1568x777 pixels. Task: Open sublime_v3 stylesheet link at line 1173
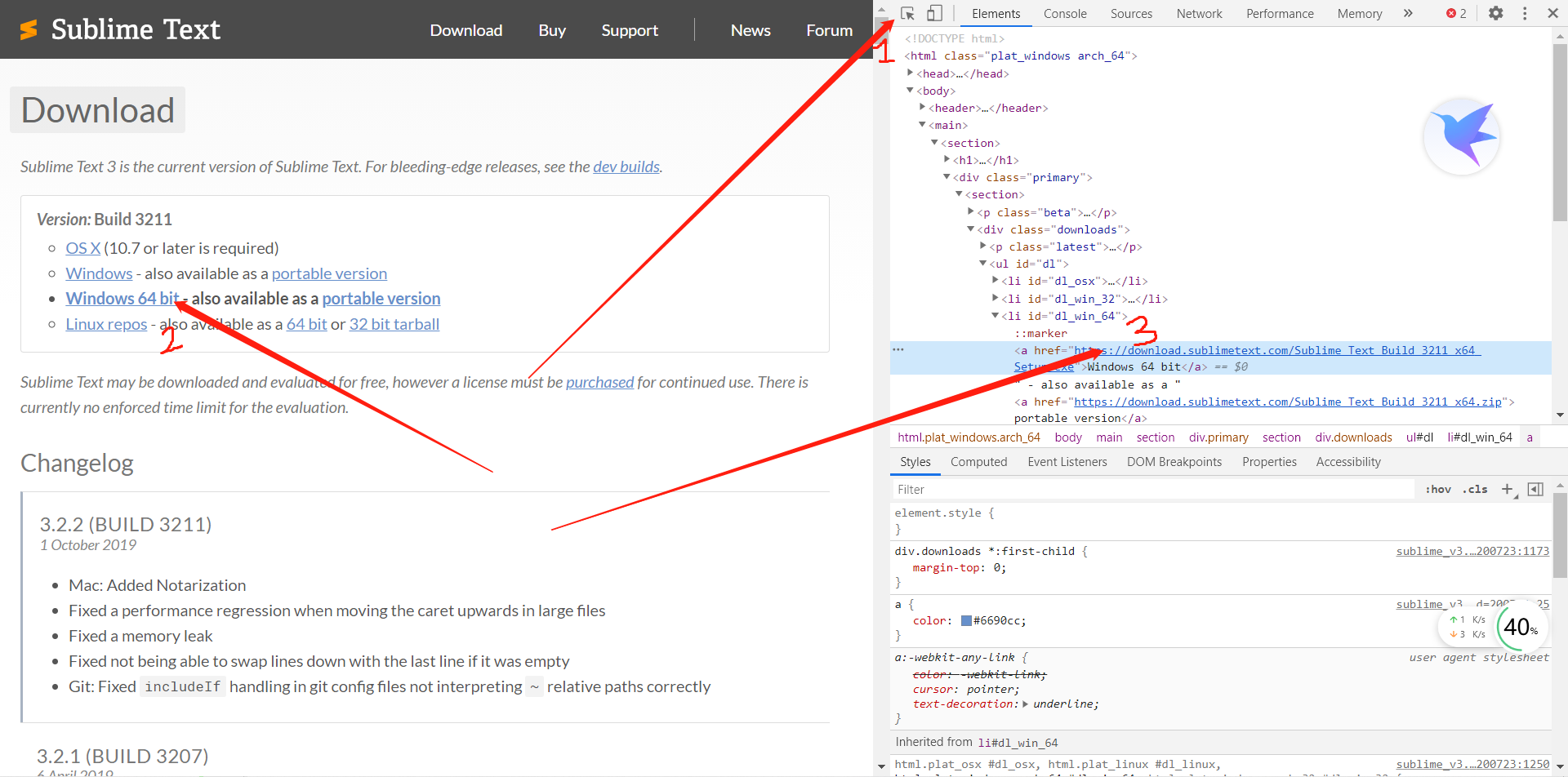click(x=1472, y=551)
